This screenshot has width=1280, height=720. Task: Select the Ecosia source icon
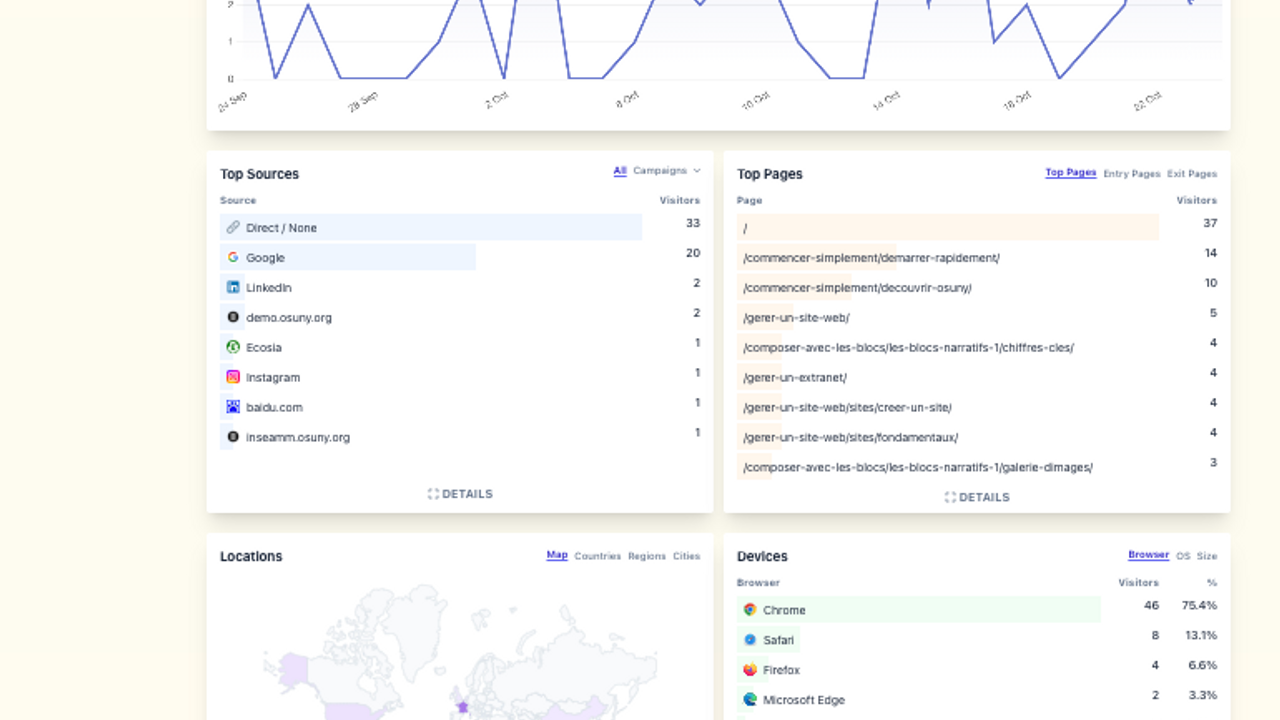click(233, 347)
